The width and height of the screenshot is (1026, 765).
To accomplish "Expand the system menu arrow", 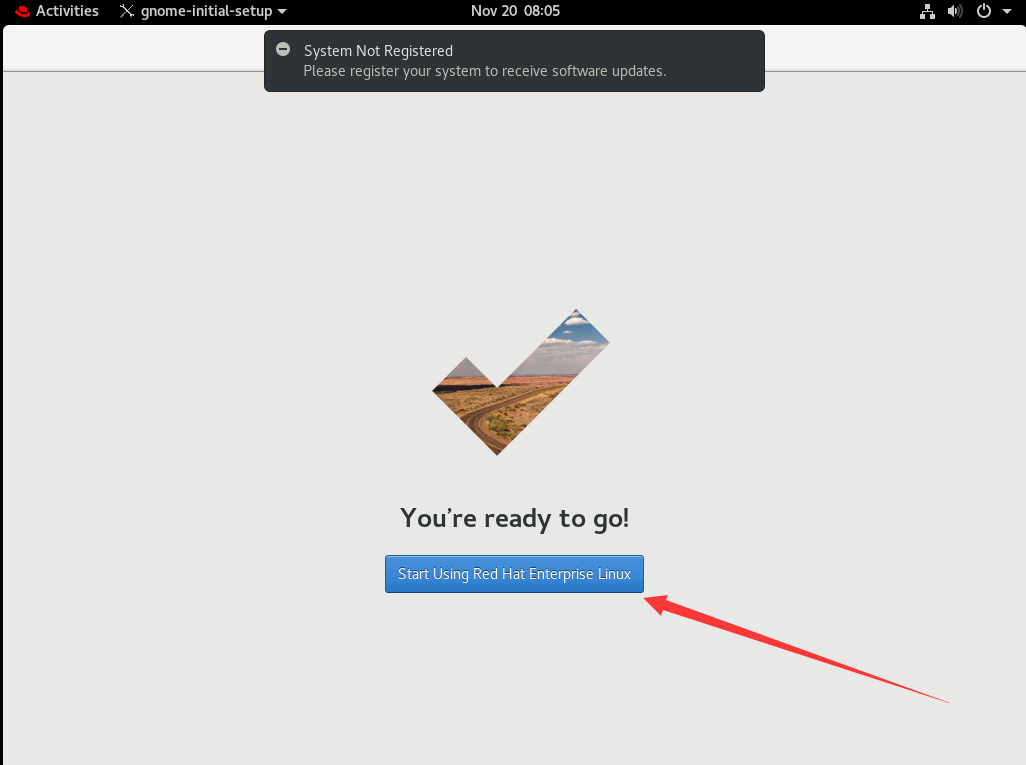I will coord(1007,11).
